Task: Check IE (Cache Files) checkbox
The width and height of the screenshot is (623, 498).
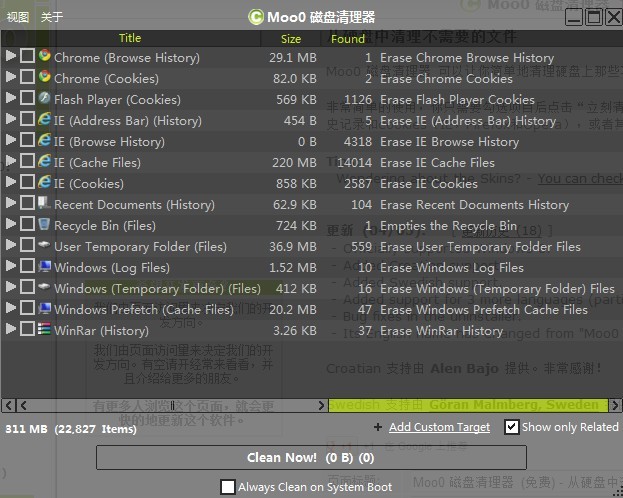Action: click(x=27, y=161)
